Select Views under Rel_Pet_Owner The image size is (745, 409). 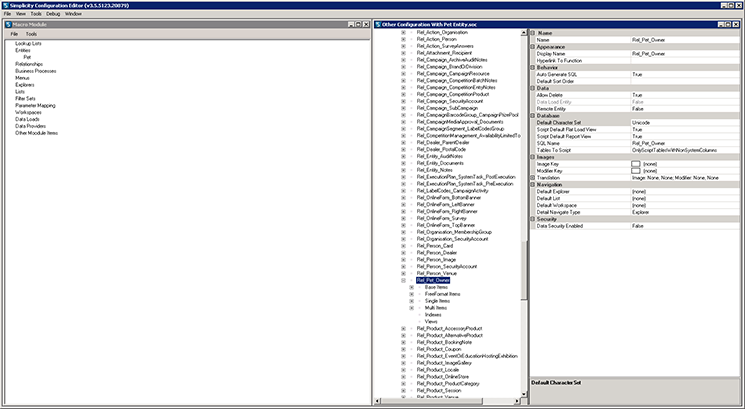[431, 322]
